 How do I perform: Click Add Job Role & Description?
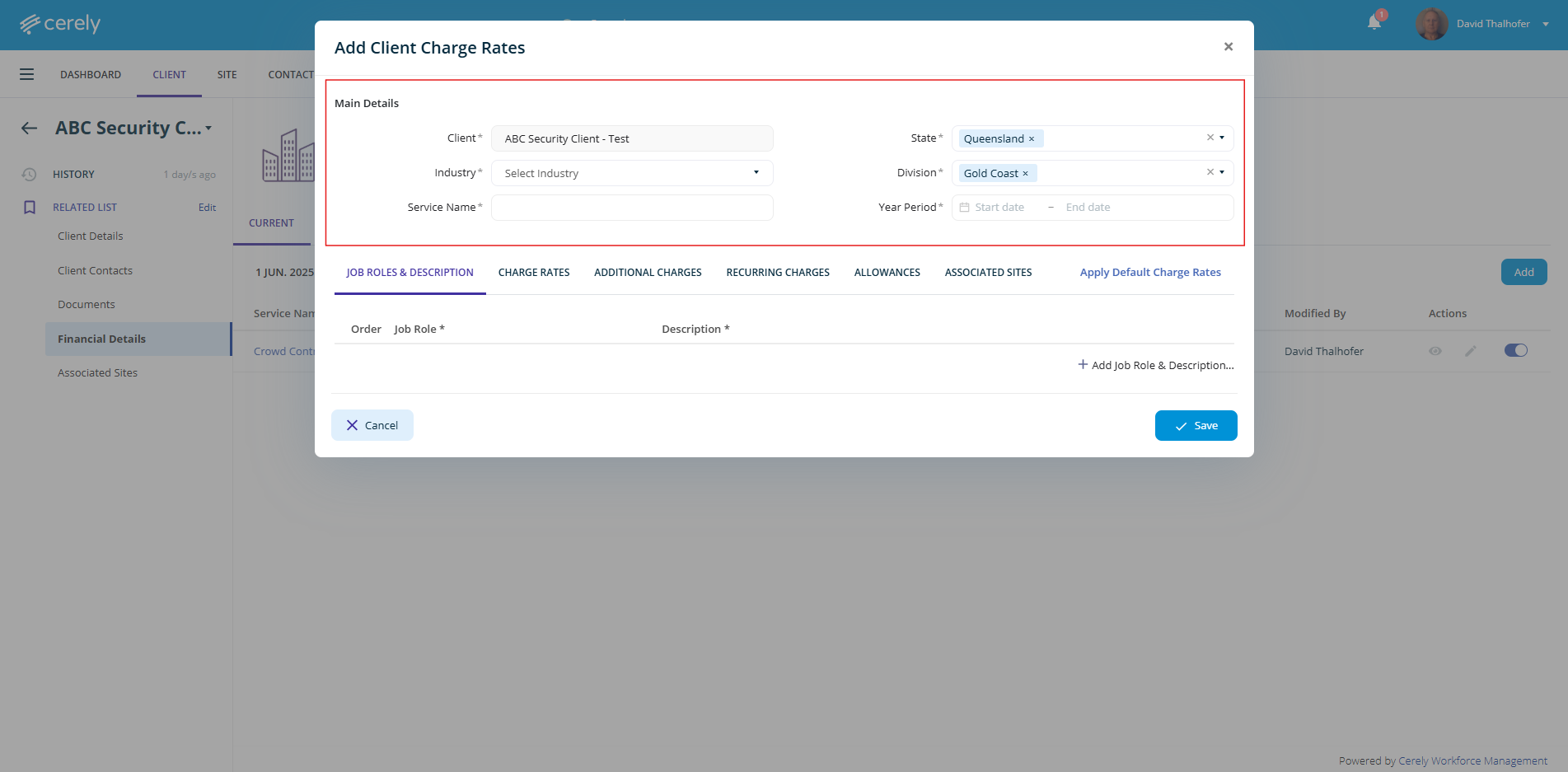coord(1155,365)
